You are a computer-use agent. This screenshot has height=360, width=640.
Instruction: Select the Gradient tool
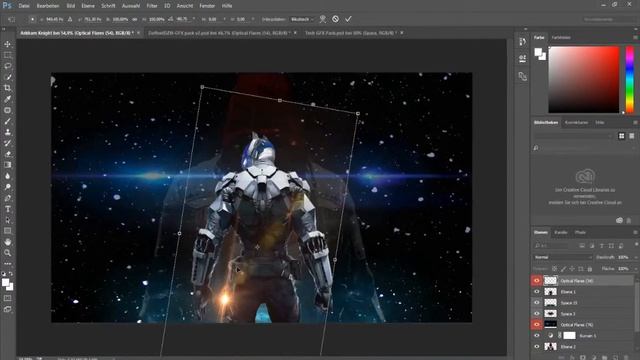coord(7,165)
